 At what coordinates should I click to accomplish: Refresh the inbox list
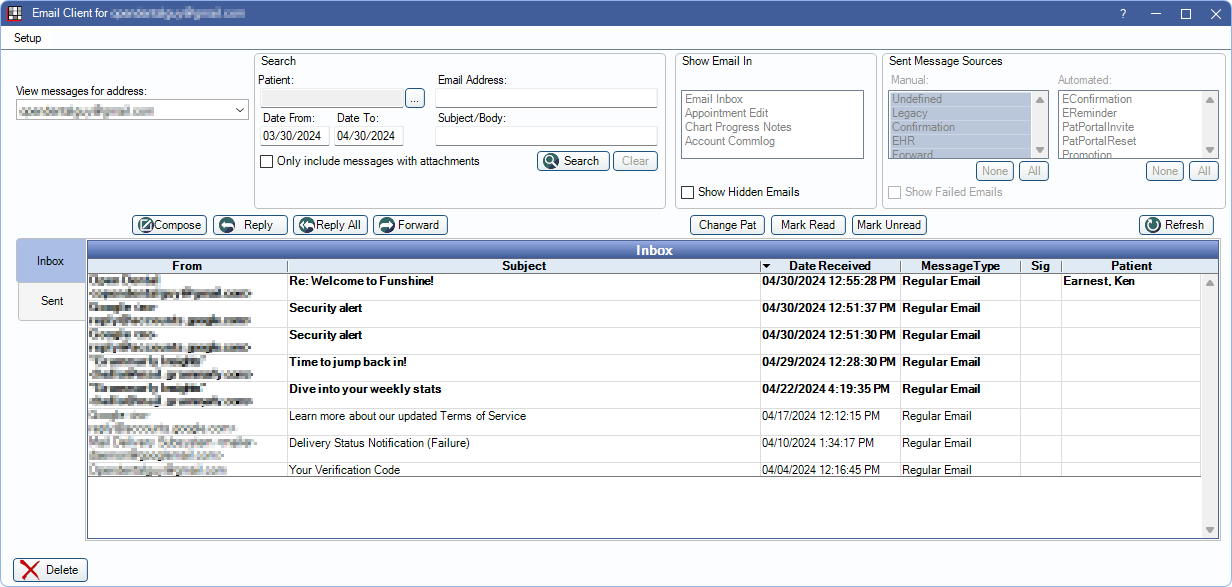[x=1176, y=224]
